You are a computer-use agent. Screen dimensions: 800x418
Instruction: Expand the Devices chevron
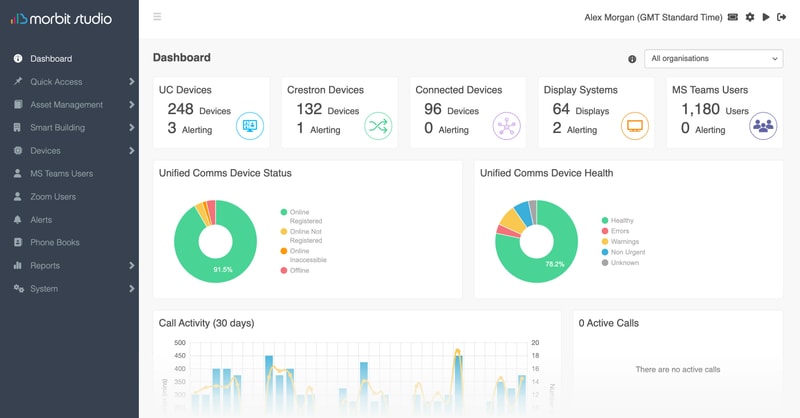pyautogui.click(x=132, y=150)
